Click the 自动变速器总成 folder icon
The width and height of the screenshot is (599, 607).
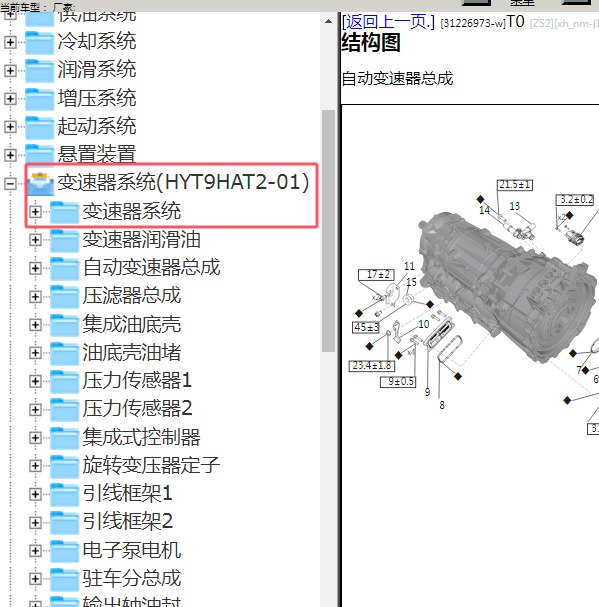point(64,268)
